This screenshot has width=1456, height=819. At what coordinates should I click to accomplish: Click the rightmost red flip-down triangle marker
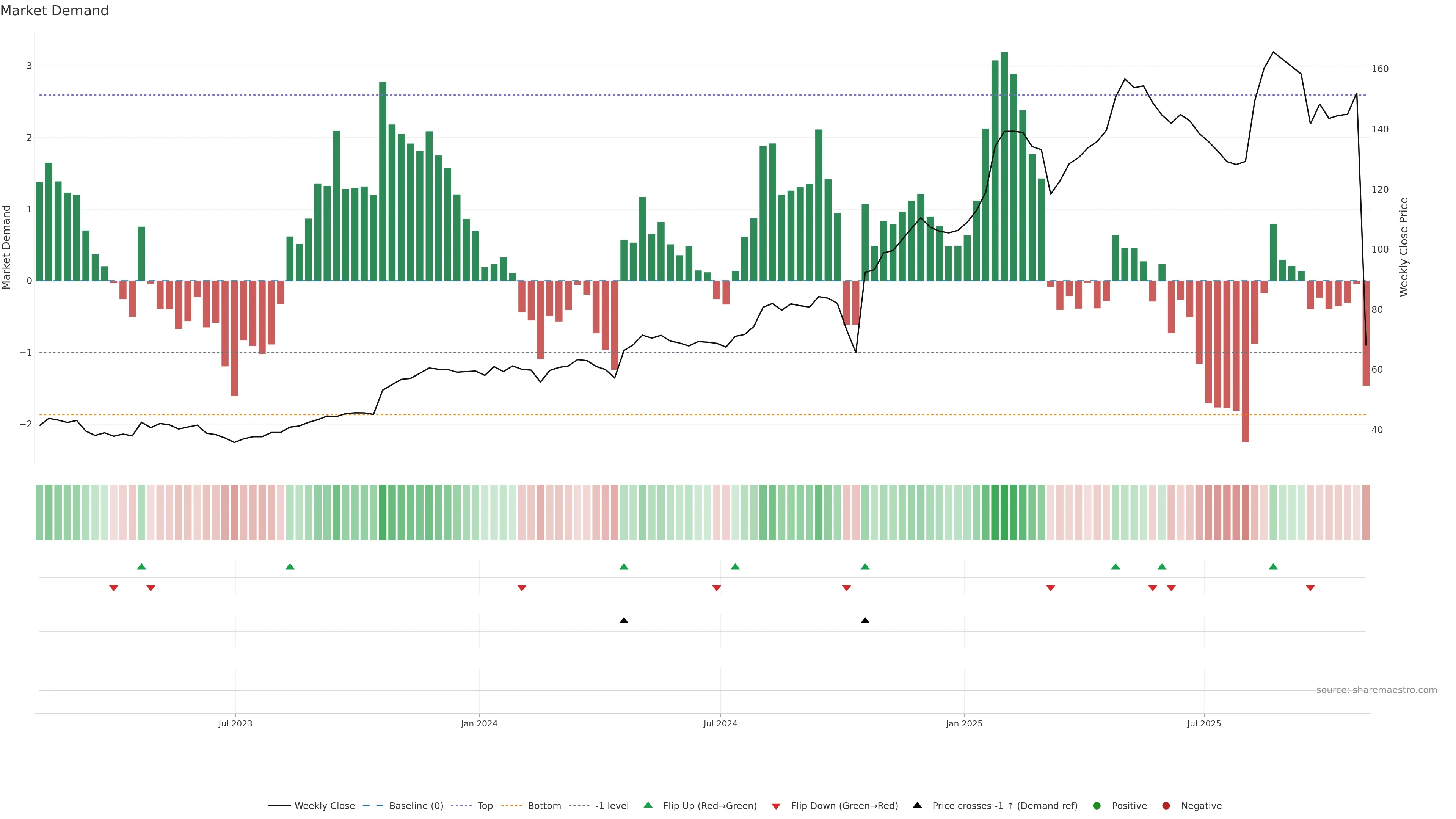pos(1310,588)
